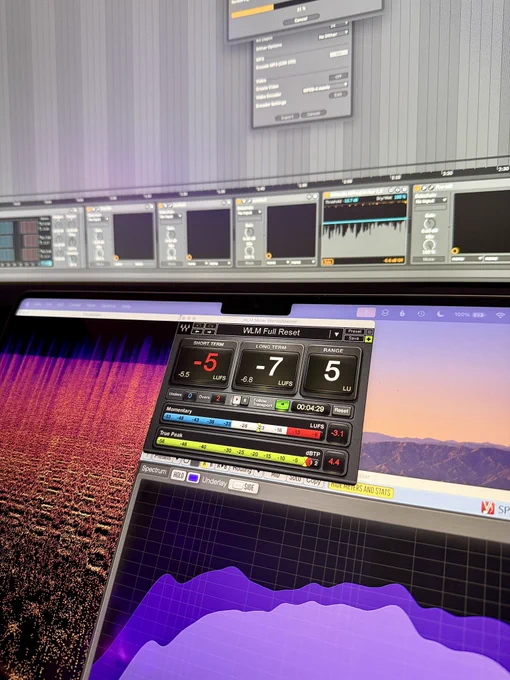The image size is (510, 680).
Task: Click the highlighted pink menu bar icon
Action: 366,312
